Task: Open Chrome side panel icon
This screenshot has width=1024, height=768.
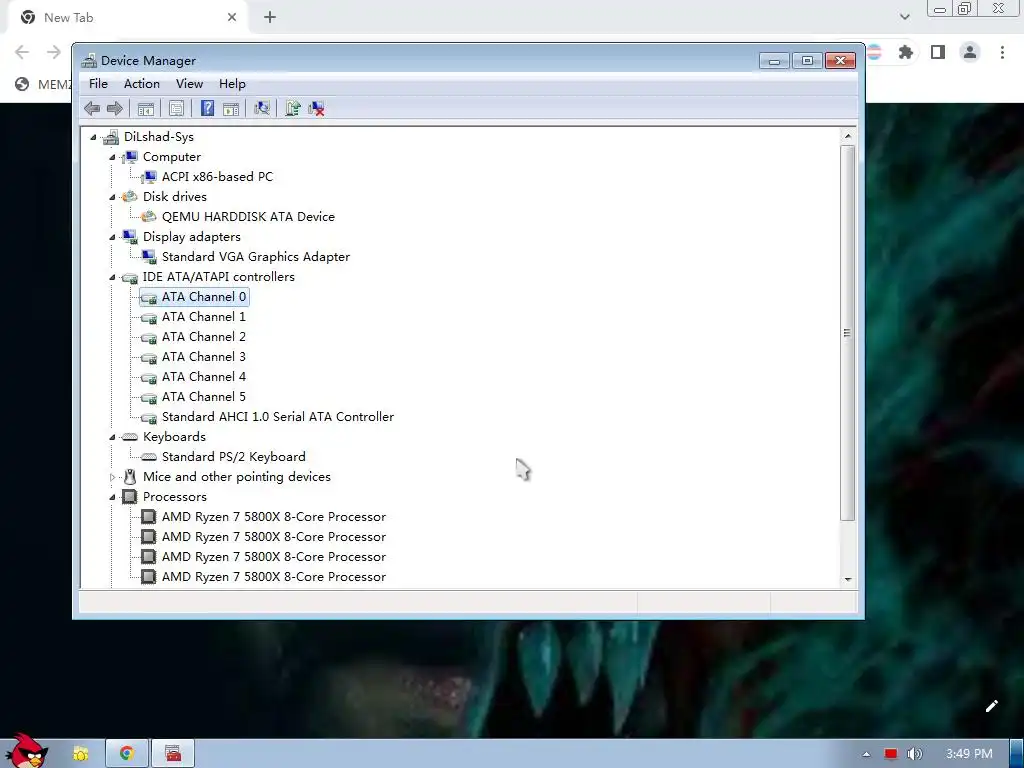Action: click(938, 52)
